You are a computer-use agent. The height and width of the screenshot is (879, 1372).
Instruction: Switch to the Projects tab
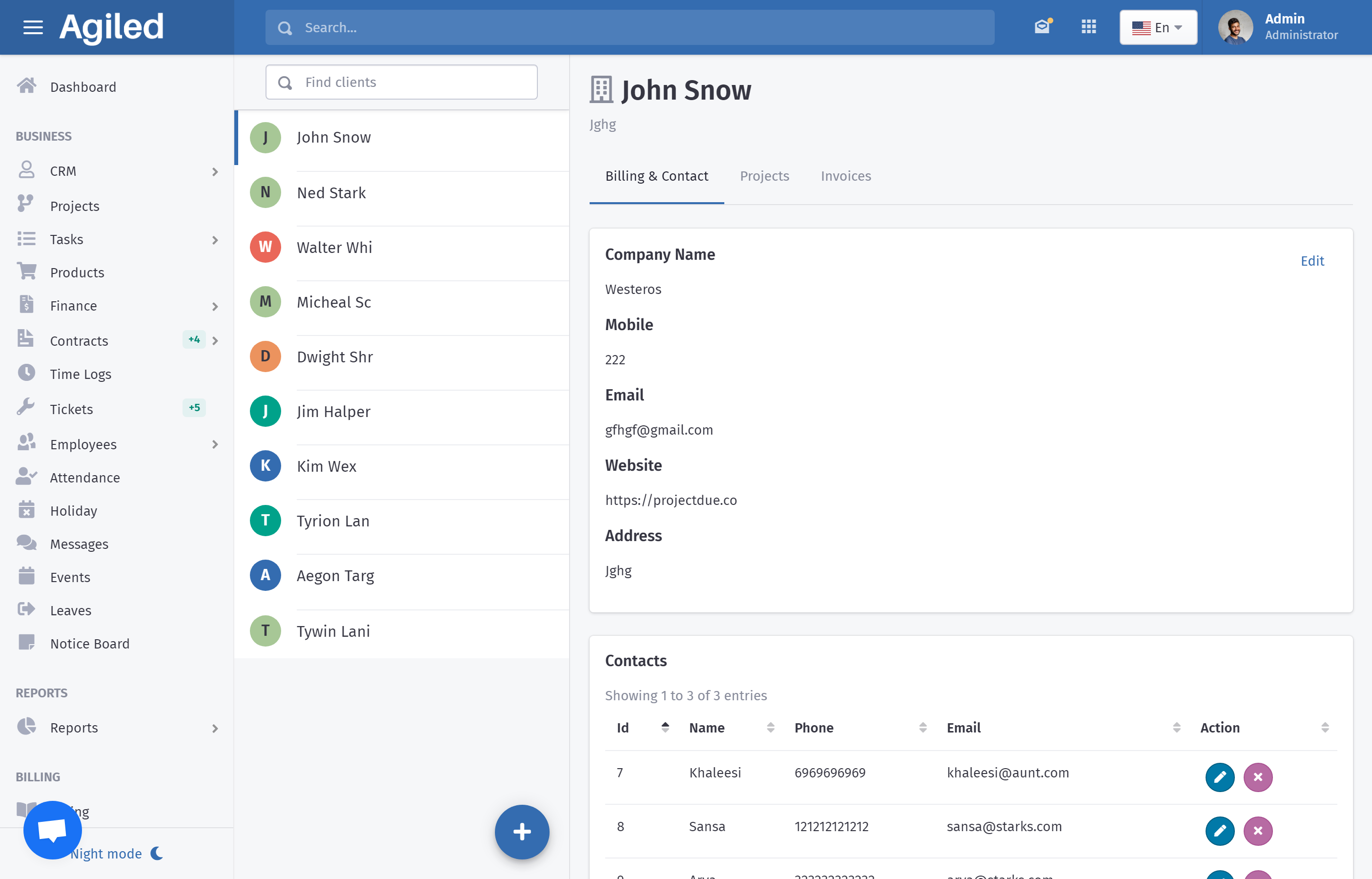click(764, 176)
